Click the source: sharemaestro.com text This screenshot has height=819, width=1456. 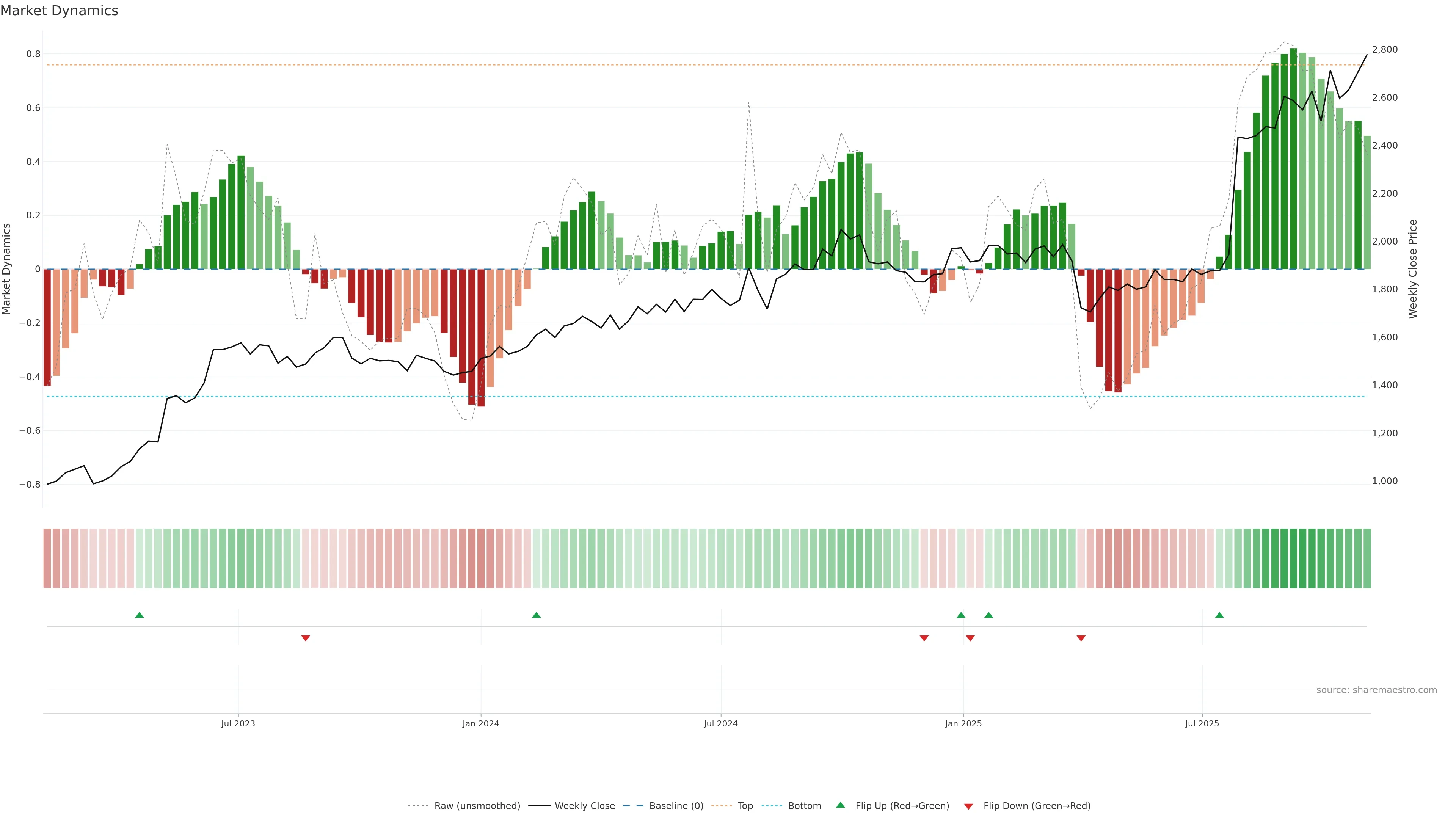(1376, 690)
